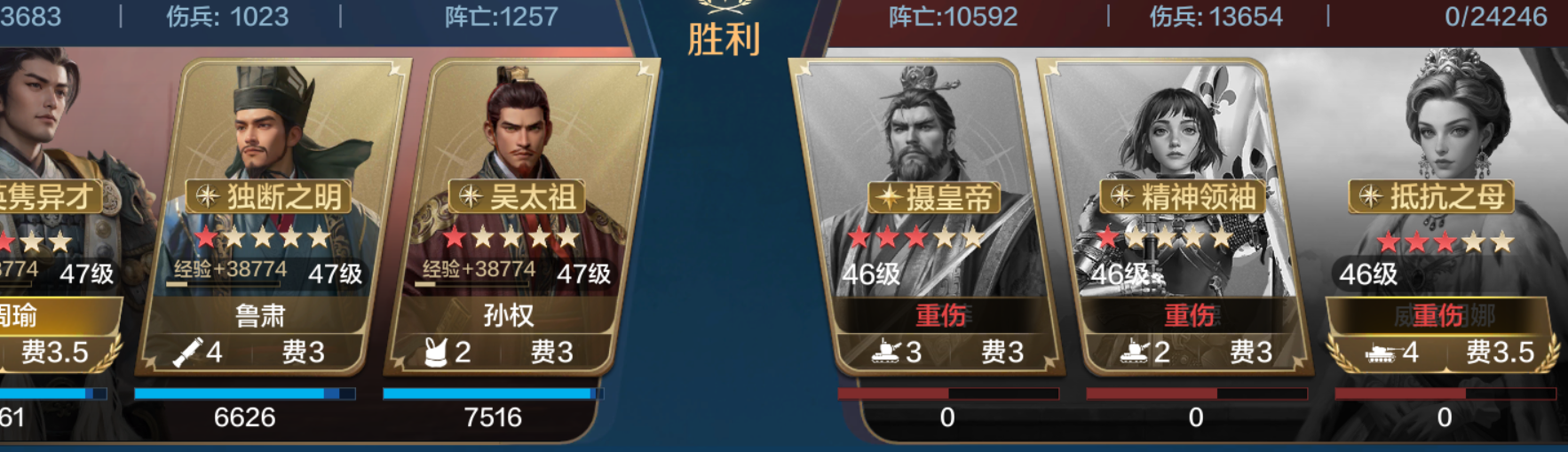Click the 重伤 status on the 摄皇帝 card
The image size is (1568, 452).
coord(941,315)
